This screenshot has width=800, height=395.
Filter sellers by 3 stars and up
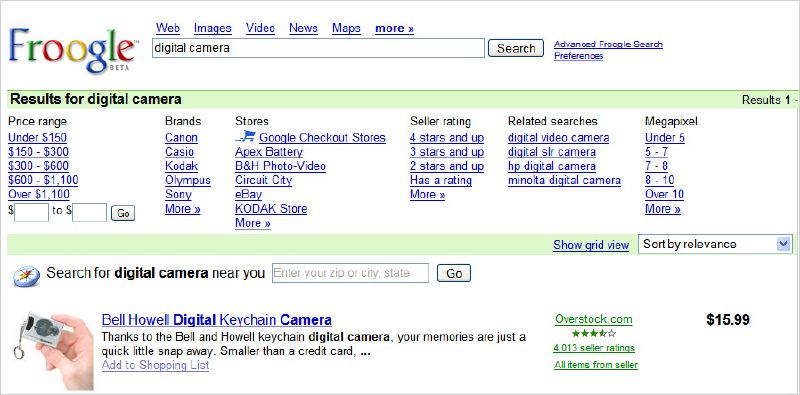point(447,152)
